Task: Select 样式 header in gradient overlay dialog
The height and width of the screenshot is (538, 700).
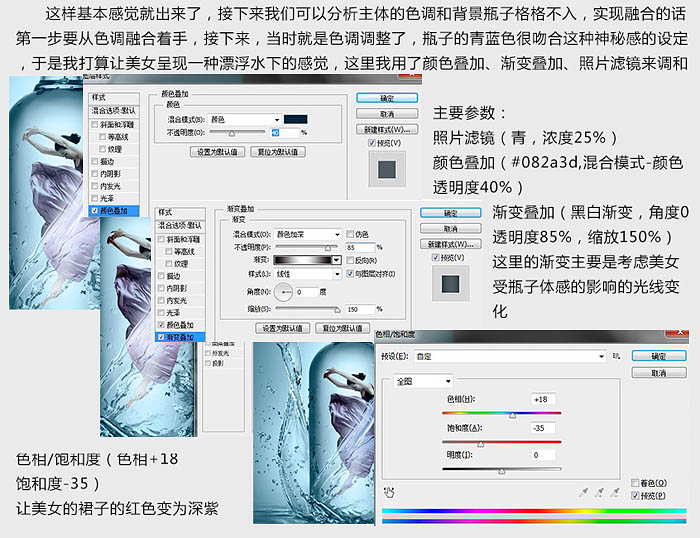Action: coord(180,213)
